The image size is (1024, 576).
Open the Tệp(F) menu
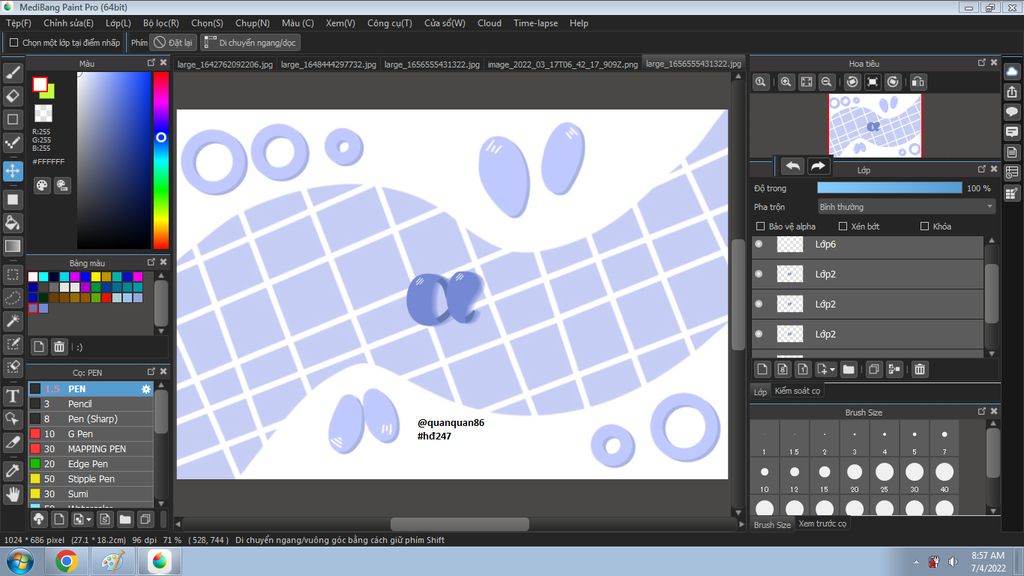[x=19, y=23]
